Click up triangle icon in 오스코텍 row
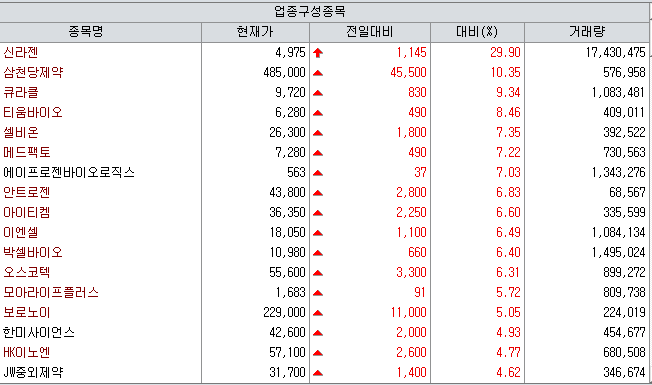The height and width of the screenshot is (385, 652). pos(318,273)
